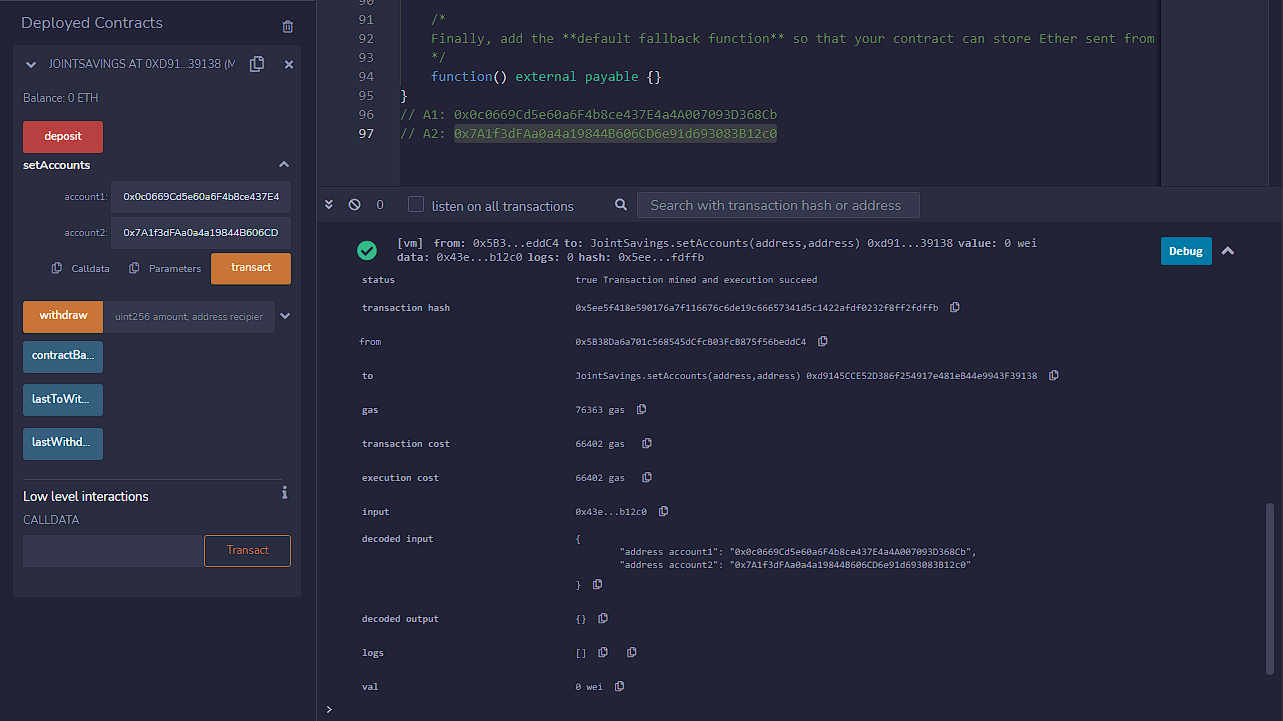View Low level interactions info tooltip
The height and width of the screenshot is (721, 1283).
[x=284, y=492]
